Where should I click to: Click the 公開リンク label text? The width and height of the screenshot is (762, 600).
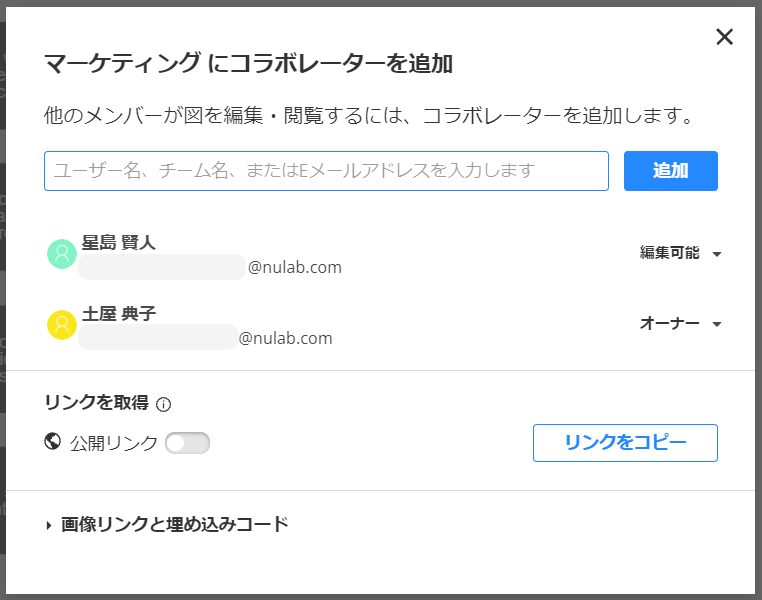click(114, 443)
